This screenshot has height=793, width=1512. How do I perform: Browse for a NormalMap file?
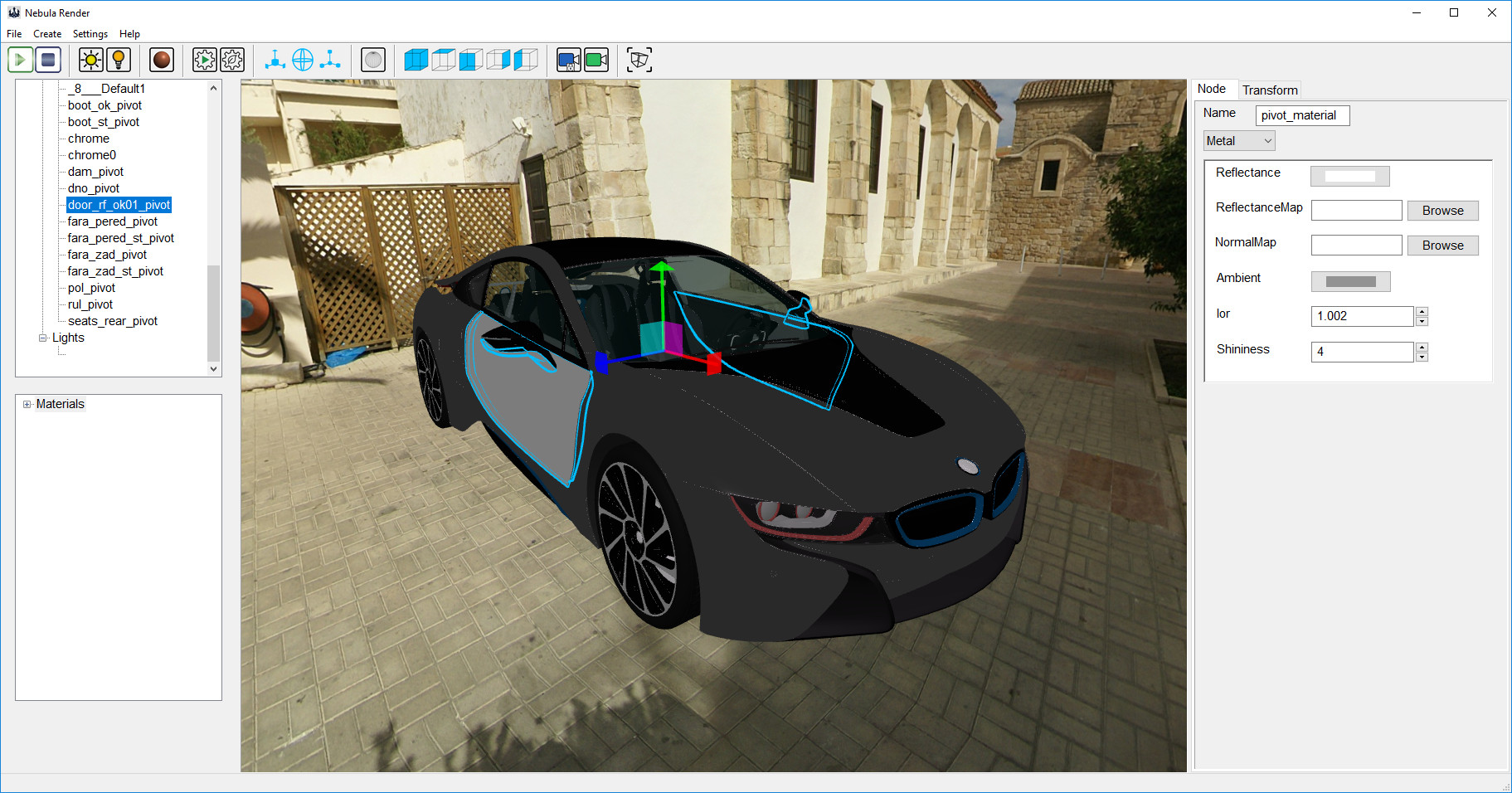pyautogui.click(x=1443, y=246)
